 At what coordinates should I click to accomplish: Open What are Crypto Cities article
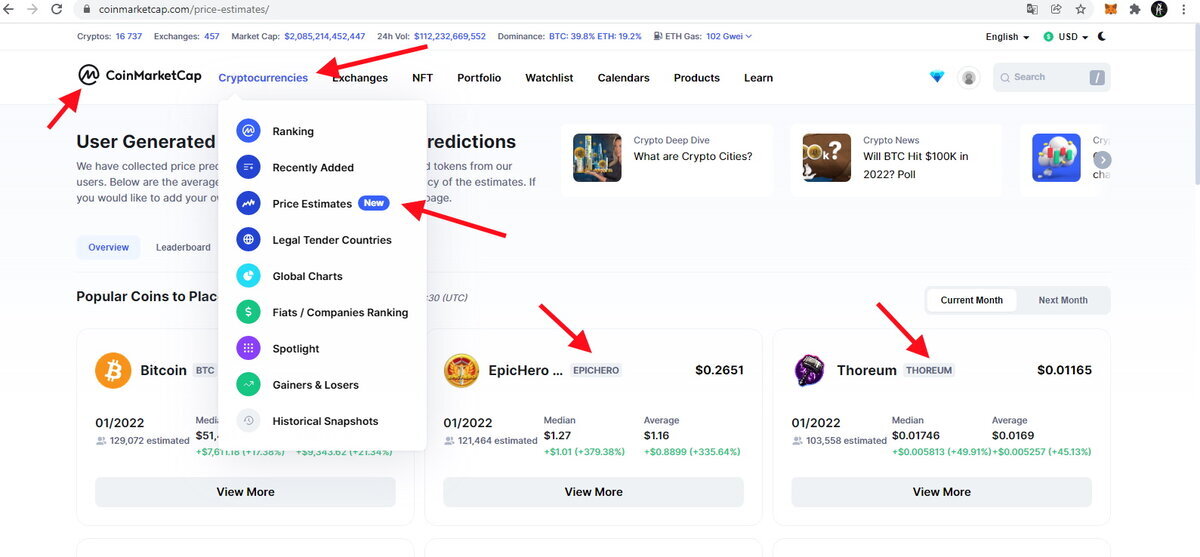[693, 156]
